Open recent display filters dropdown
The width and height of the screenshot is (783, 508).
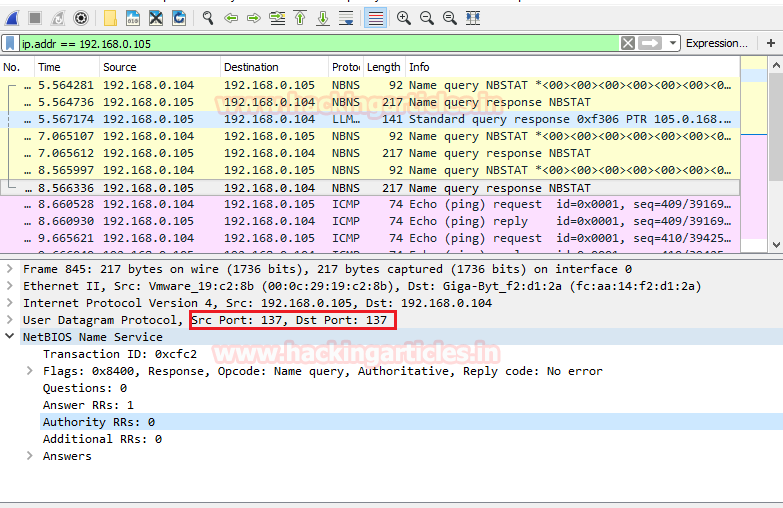pos(673,43)
